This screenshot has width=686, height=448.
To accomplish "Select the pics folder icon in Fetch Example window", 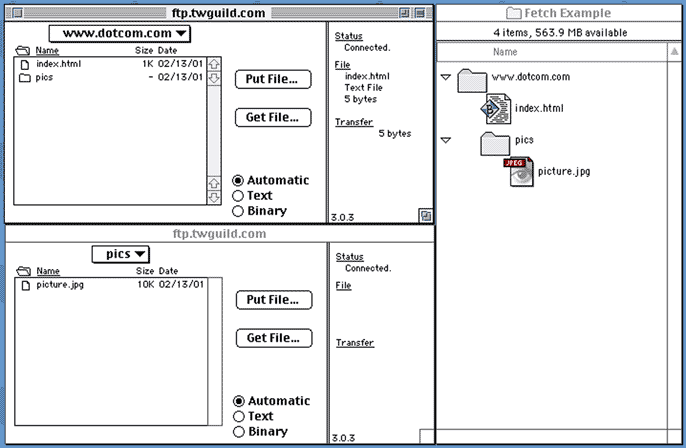I will pos(495,144).
